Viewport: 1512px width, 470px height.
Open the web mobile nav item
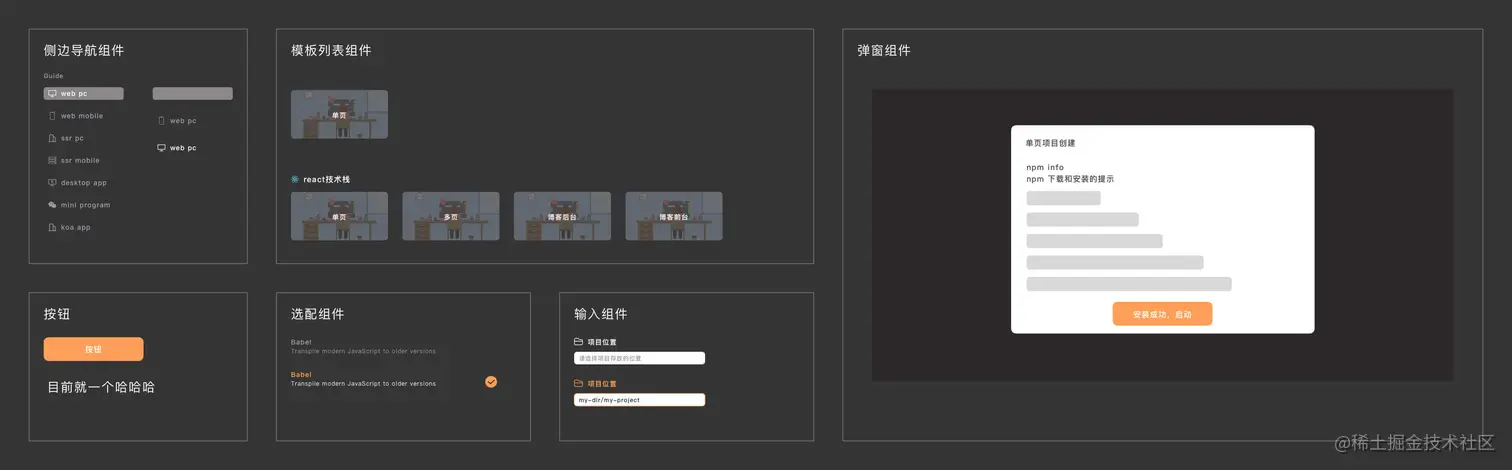(75, 116)
